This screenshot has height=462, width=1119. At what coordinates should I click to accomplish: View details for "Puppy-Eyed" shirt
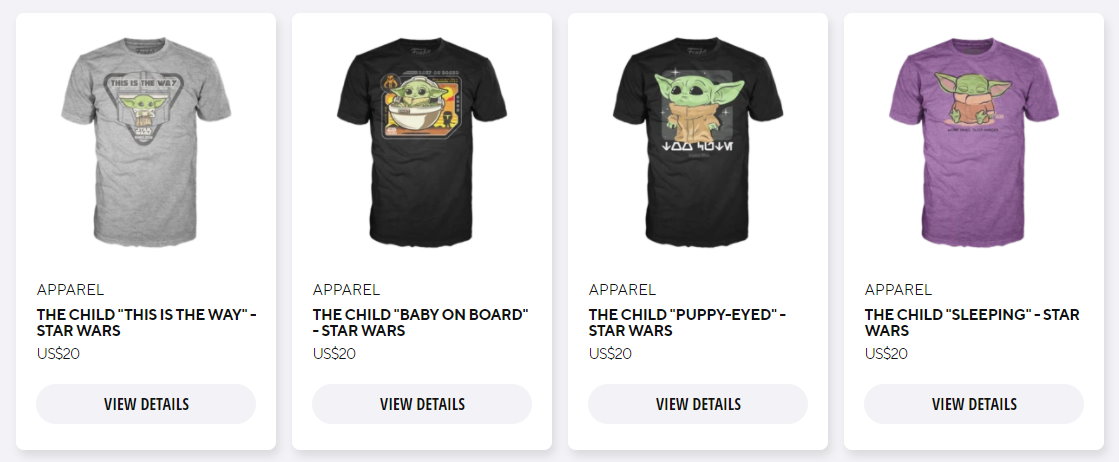point(698,404)
